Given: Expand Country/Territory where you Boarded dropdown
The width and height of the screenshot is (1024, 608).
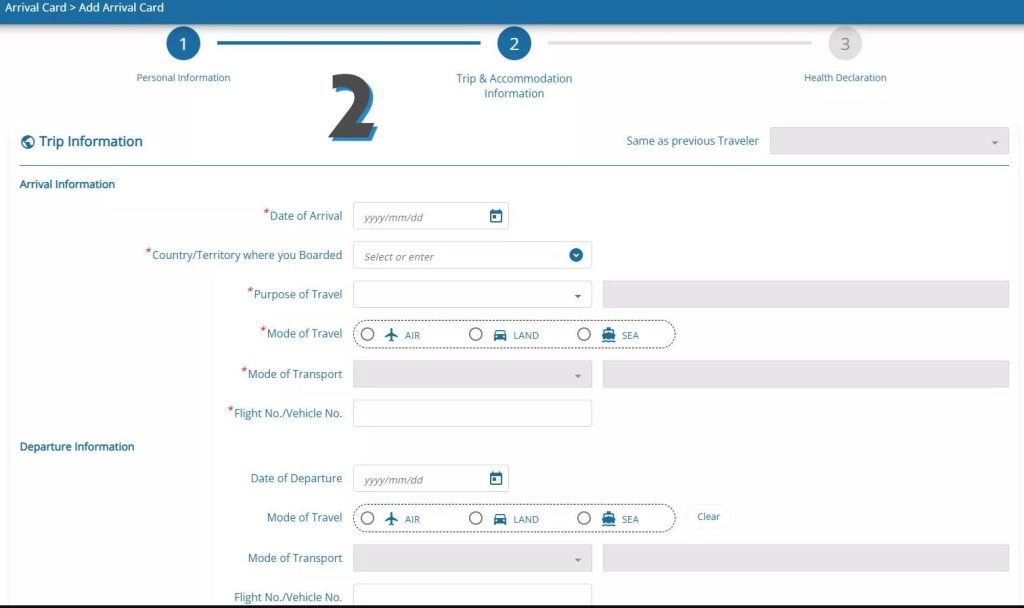Looking at the screenshot, I should point(575,255).
